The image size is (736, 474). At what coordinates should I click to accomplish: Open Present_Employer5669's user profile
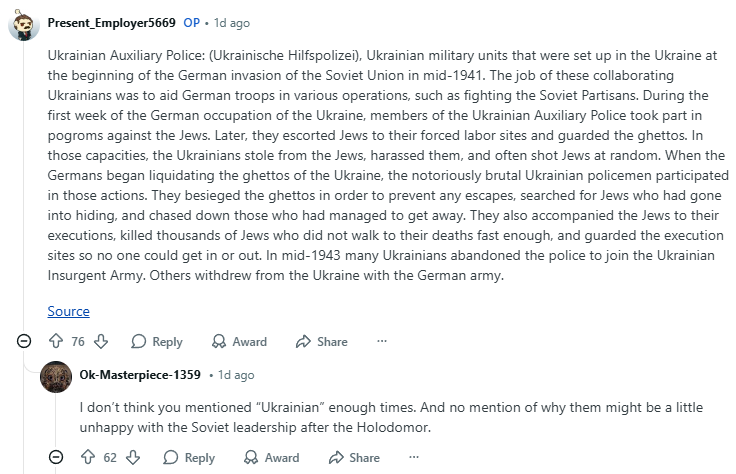pos(111,22)
